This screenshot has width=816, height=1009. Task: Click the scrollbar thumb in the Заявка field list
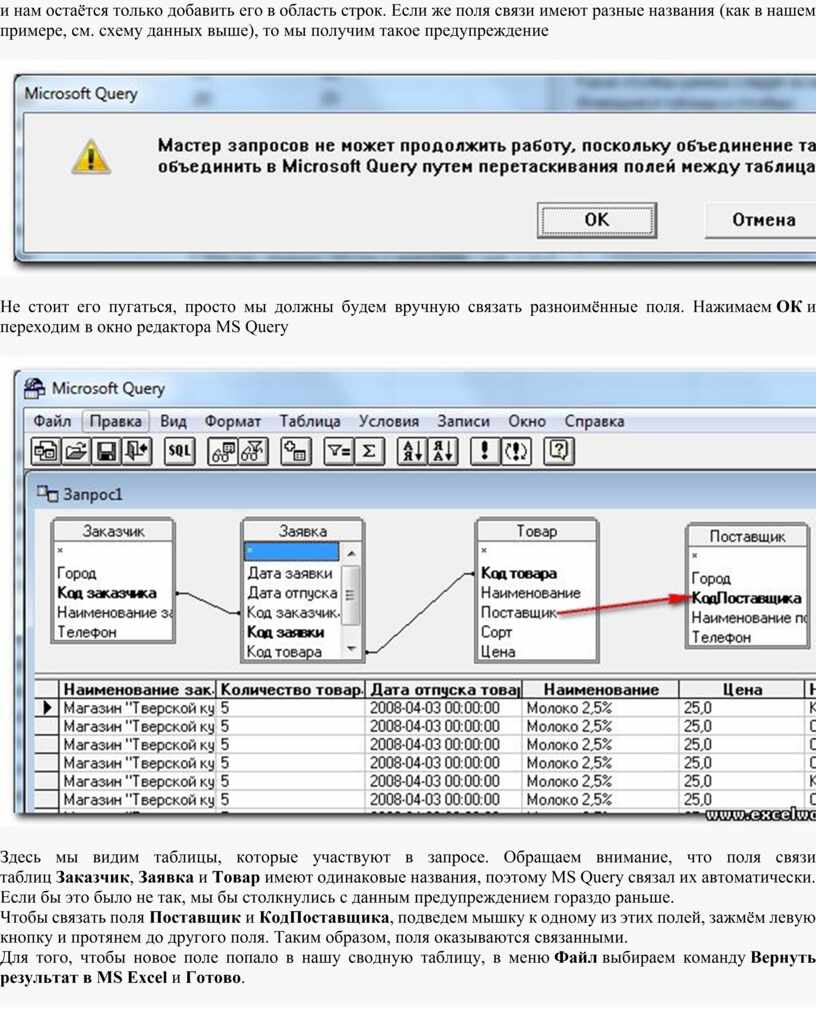pos(351,595)
